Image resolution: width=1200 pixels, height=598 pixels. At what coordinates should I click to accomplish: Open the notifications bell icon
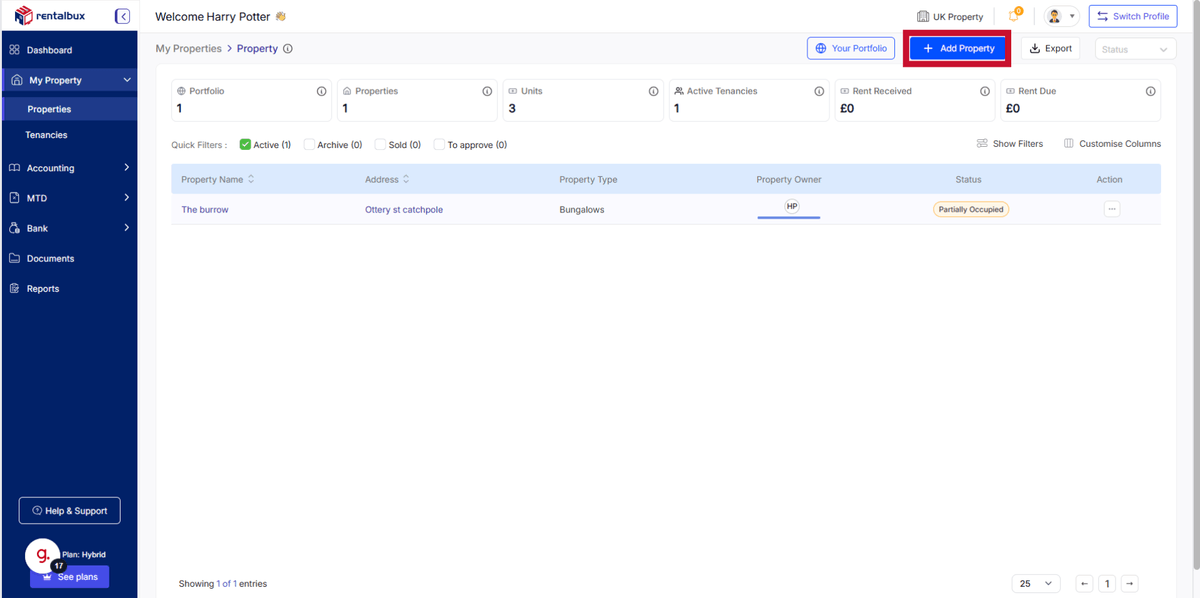point(1014,16)
